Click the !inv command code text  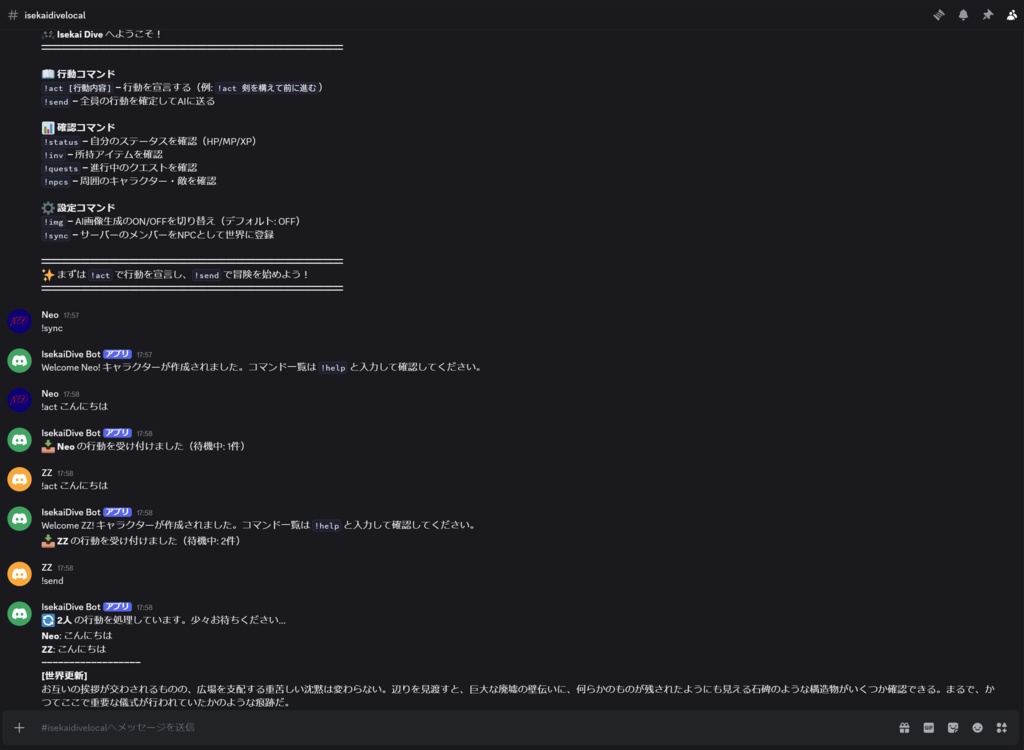click(54, 155)
